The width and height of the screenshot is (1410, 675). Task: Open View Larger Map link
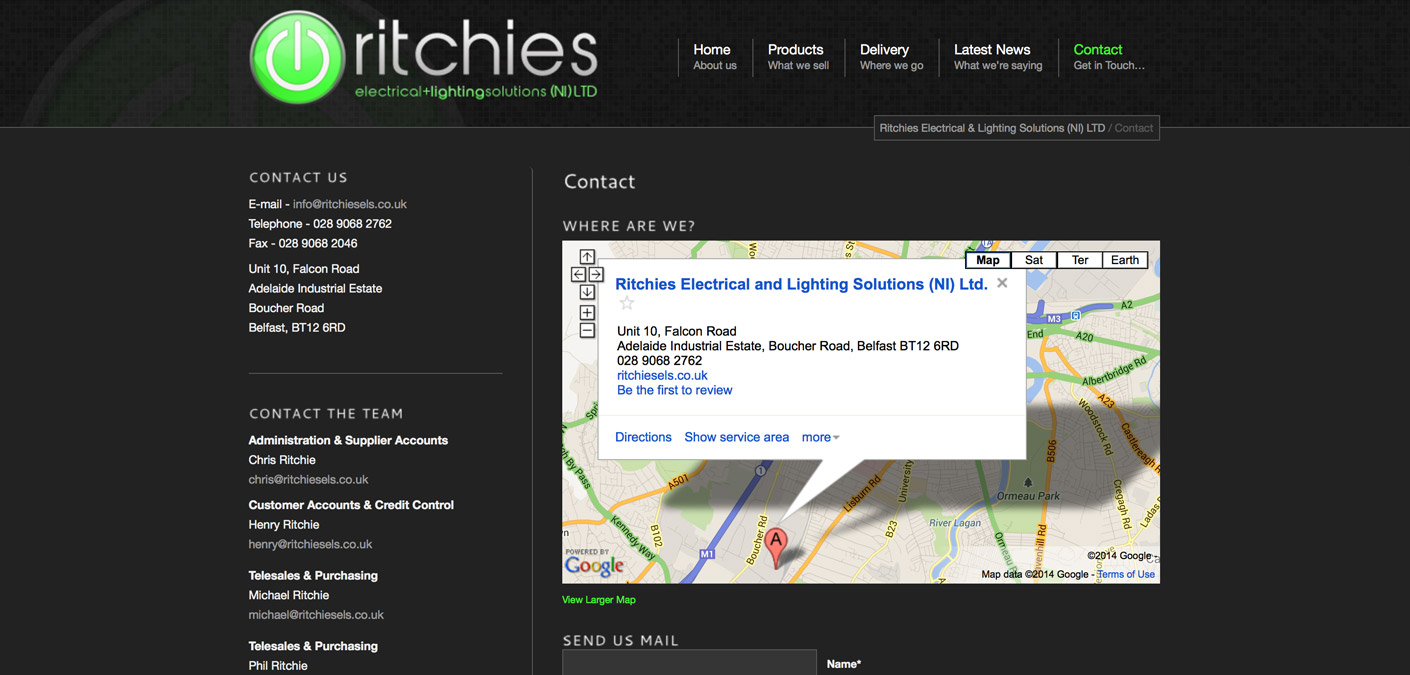pos(599,600)
